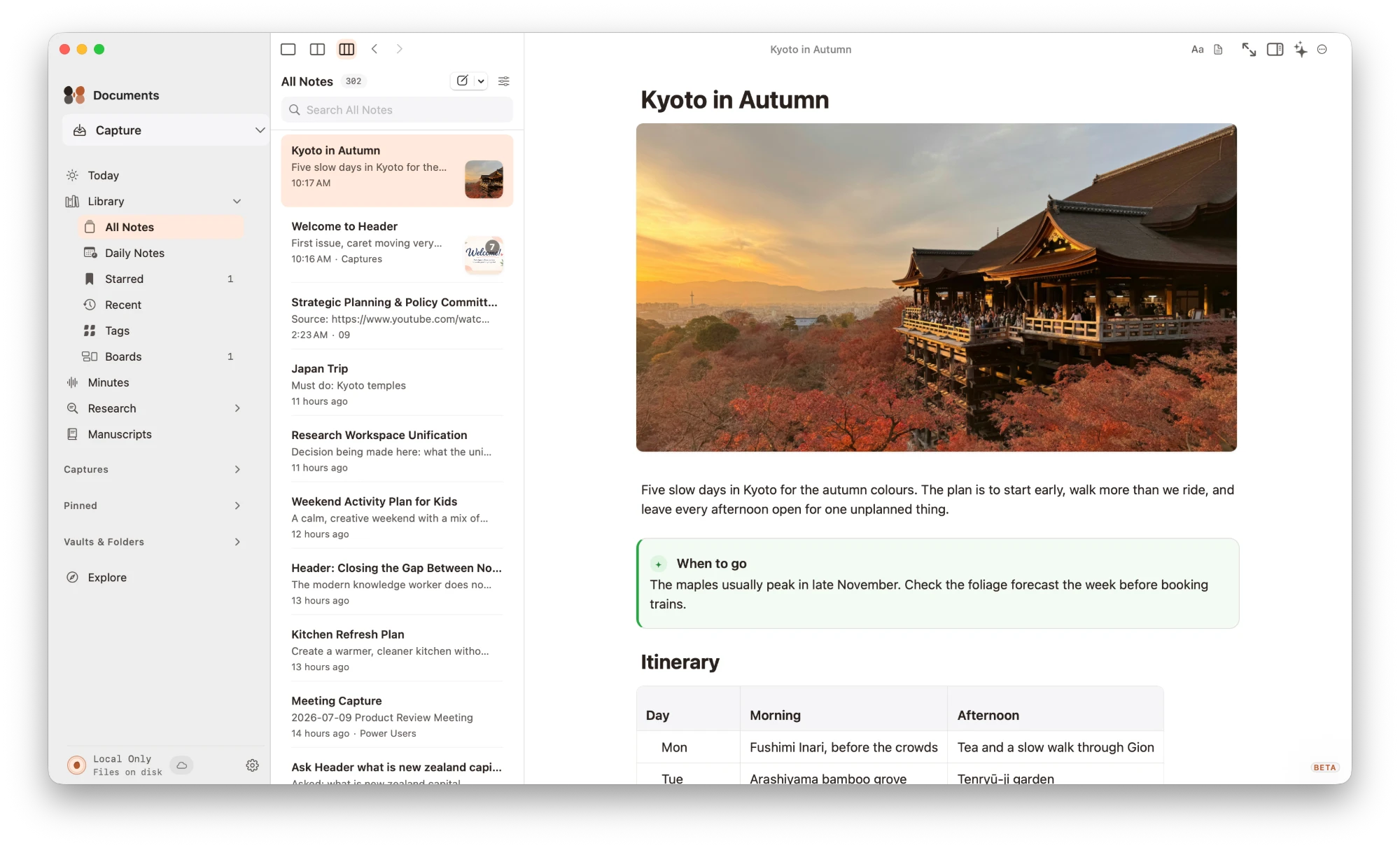Expand the Research section

(x=237, y=408)
